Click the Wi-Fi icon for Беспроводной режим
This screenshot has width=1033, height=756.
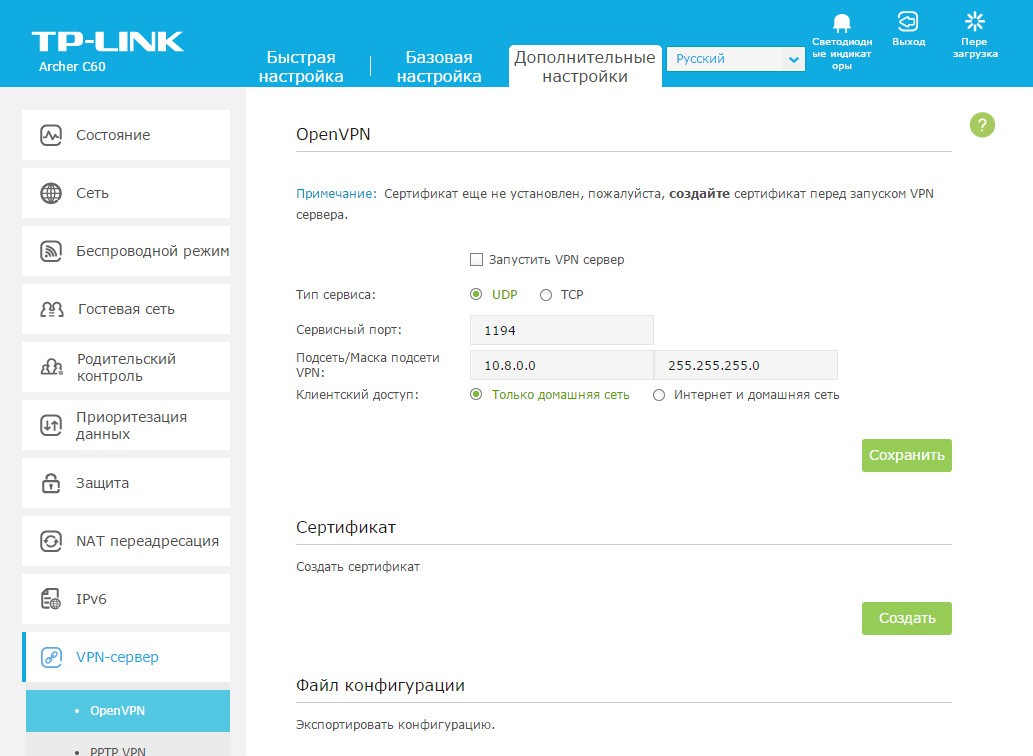51,251
